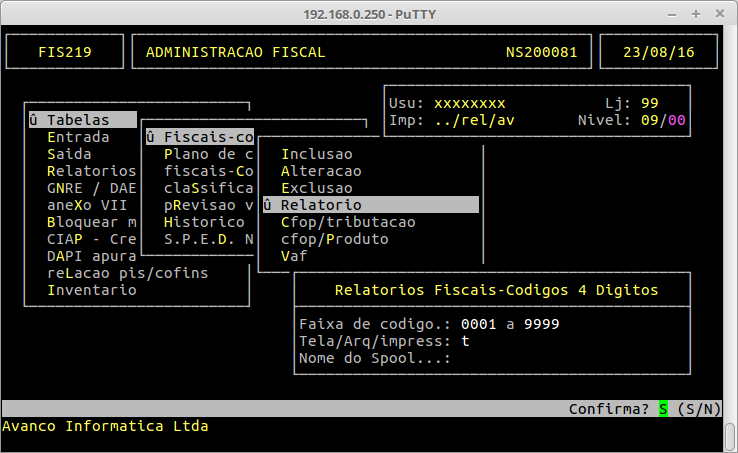Select the Exclusao menu entry
The width and height of the screenshot is (738, 453).
pyautogui.click(x=316, y=188)
